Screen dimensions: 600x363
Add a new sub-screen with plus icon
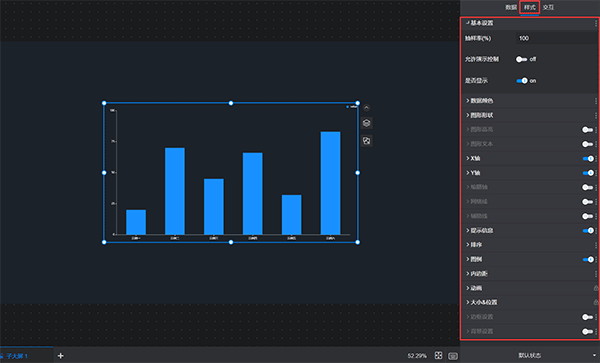(x=60, y=356)
